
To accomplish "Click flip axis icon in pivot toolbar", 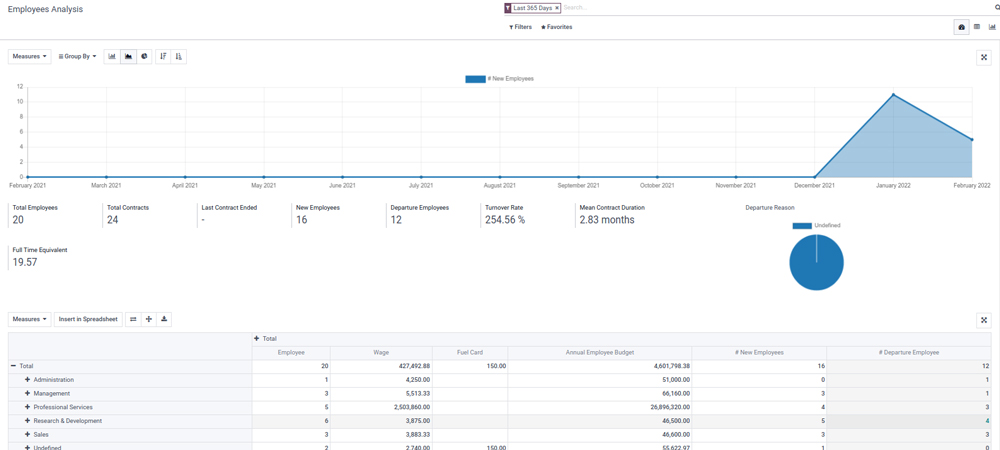I will (133, 320).
